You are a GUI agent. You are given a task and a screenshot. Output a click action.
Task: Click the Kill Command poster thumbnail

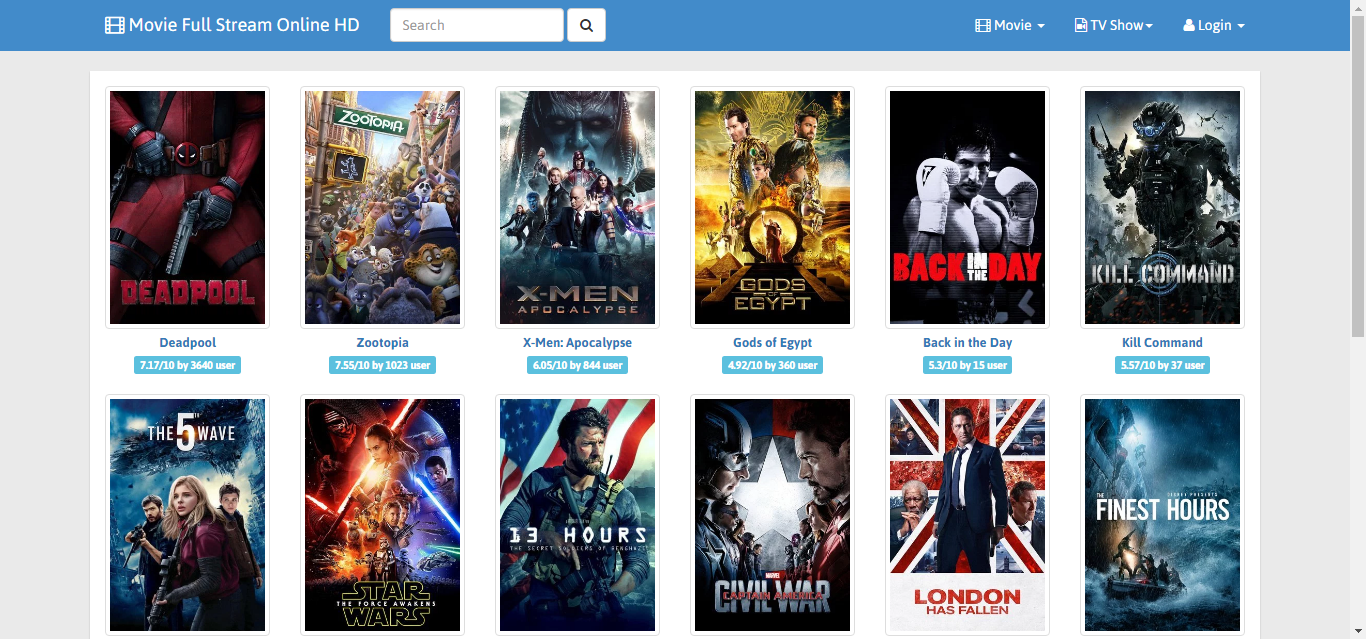tap(1162, 207)
